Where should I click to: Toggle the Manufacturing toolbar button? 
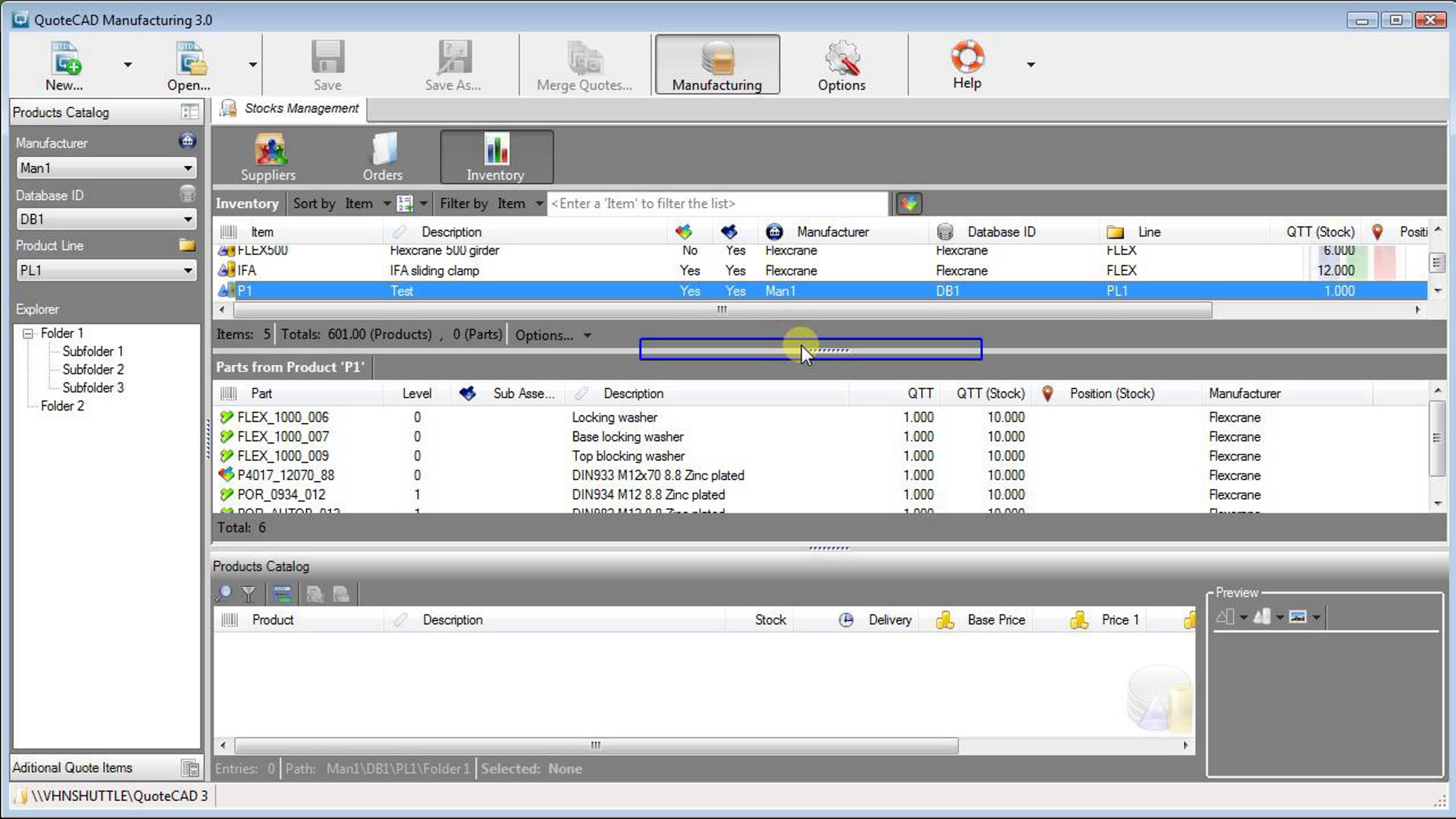[x=716, y=65]
